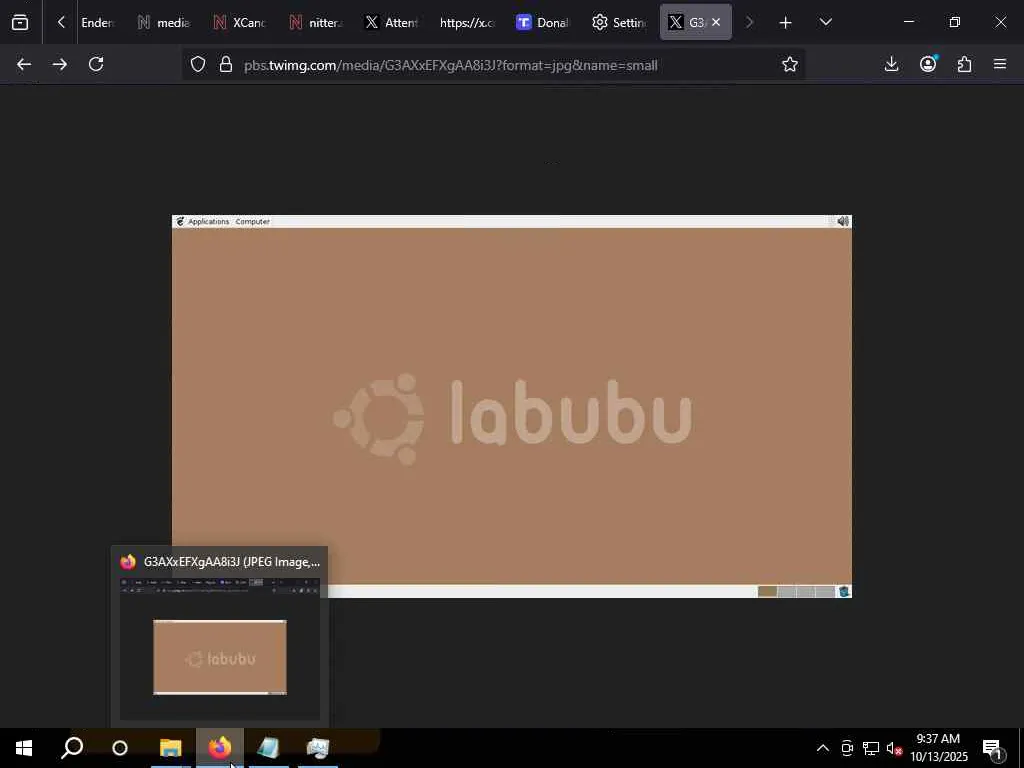Viewport: 1024px width, 768px height.
Task: Open File Explorer from taskbar
Action: point(170,748)
